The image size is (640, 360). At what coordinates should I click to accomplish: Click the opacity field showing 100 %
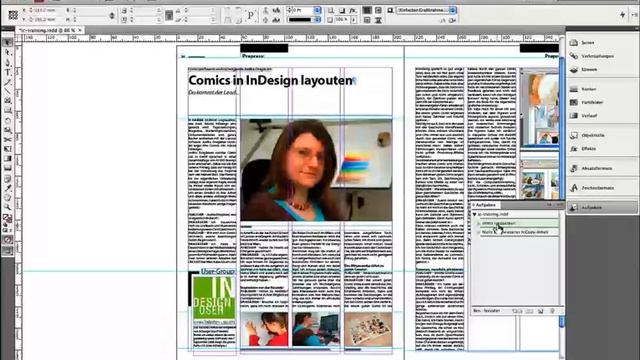click(342, 20)
